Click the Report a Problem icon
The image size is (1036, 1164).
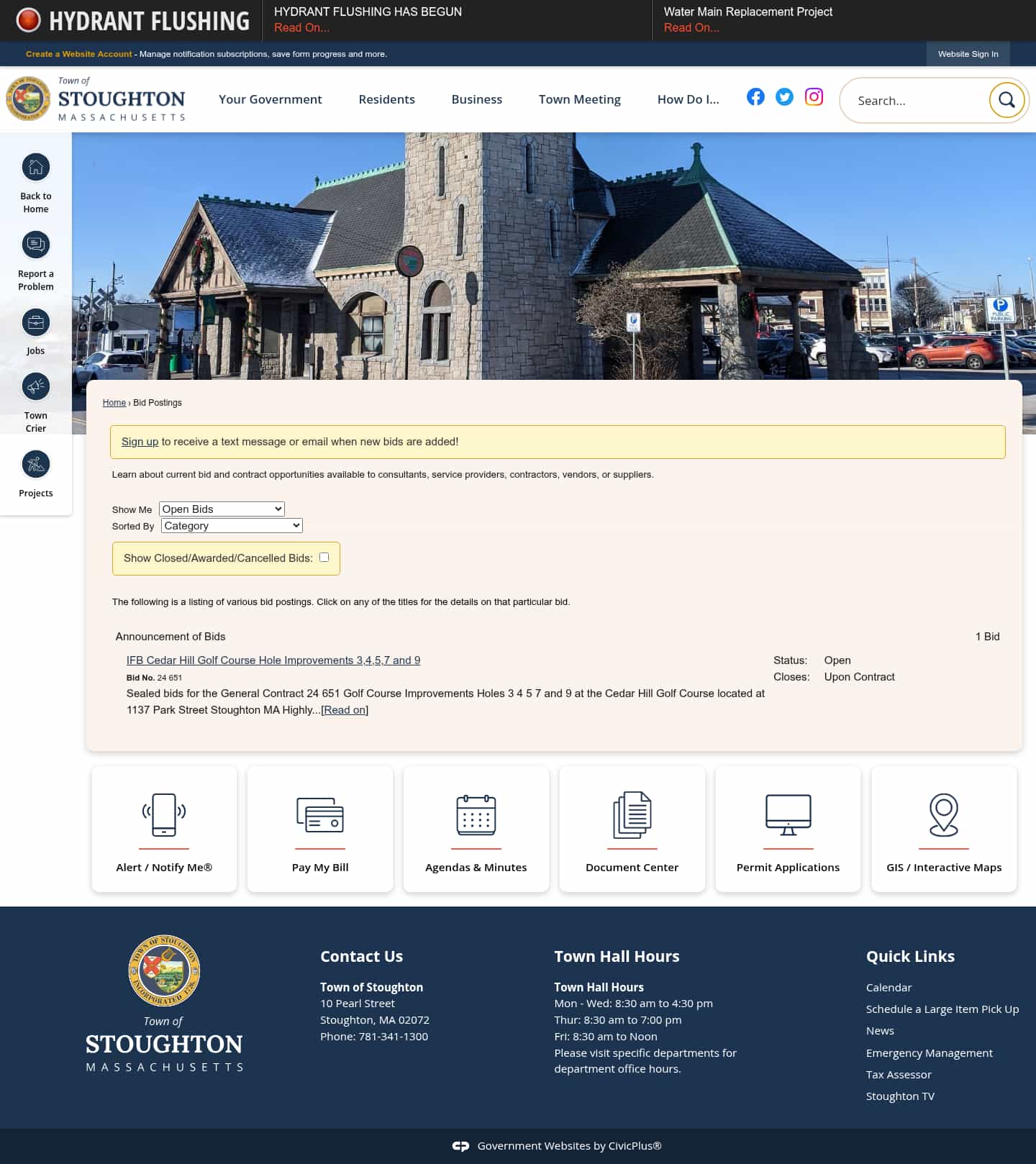point(36,245)
